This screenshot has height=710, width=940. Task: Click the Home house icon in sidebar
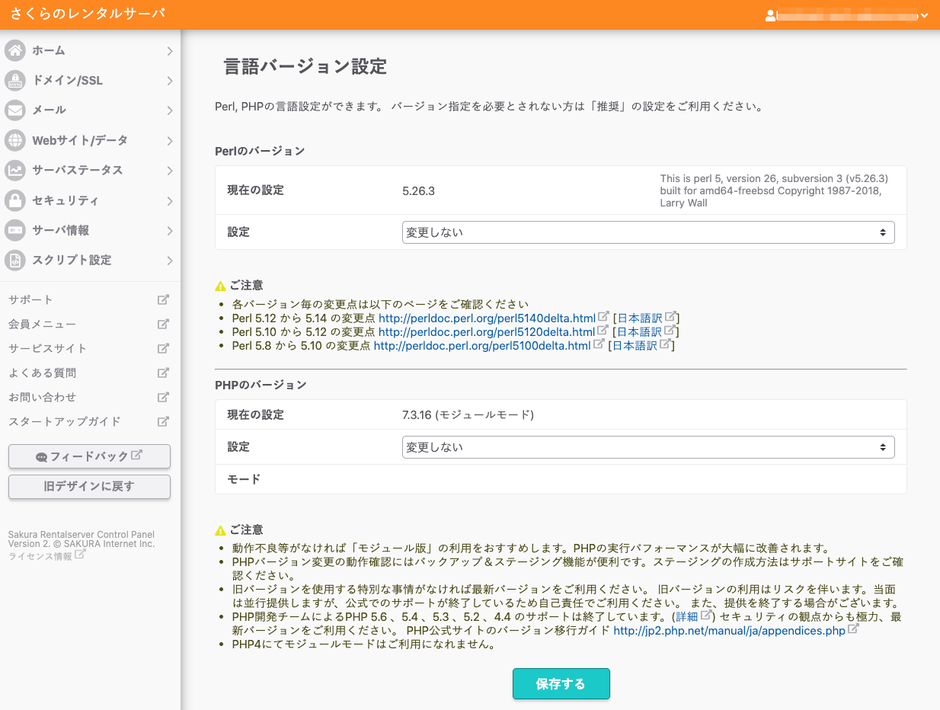(x=15, y=51)
